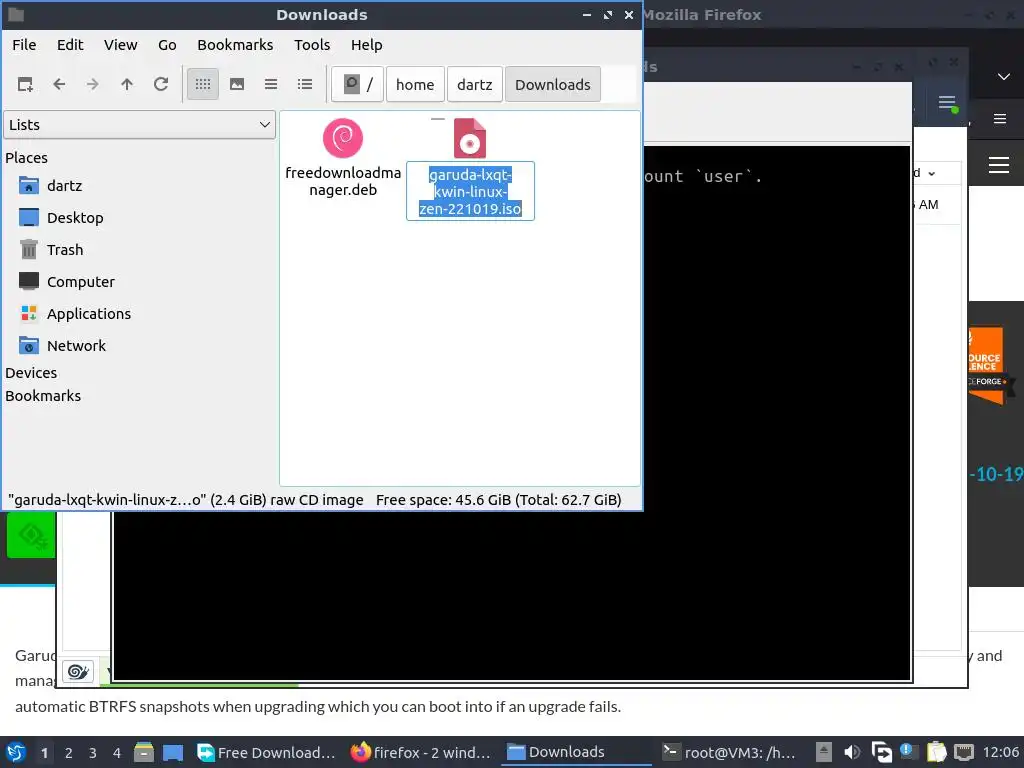Open File menu

pos(24,45)
